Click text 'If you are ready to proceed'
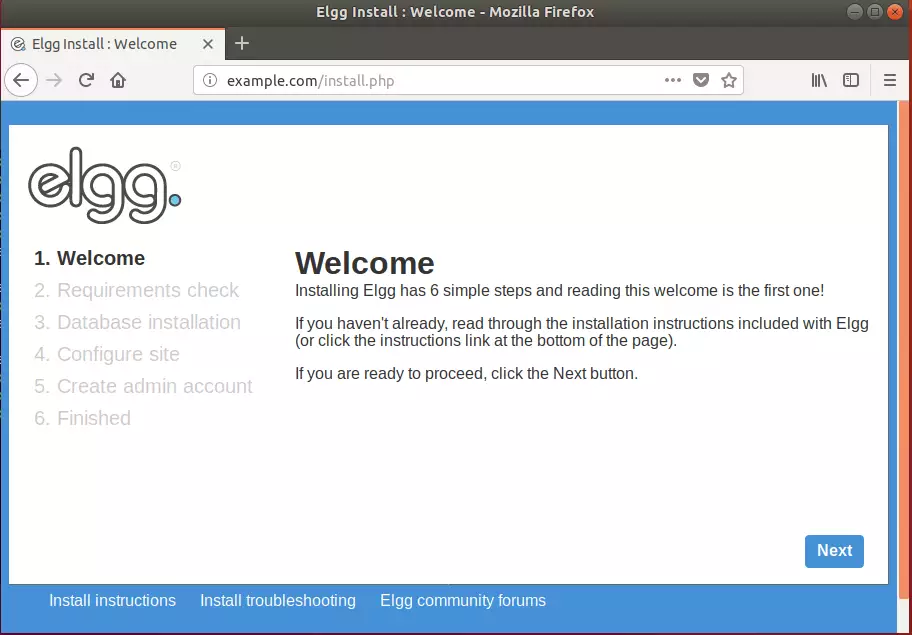This screenshot has width=912, height=635. click(x=390, y=373)
